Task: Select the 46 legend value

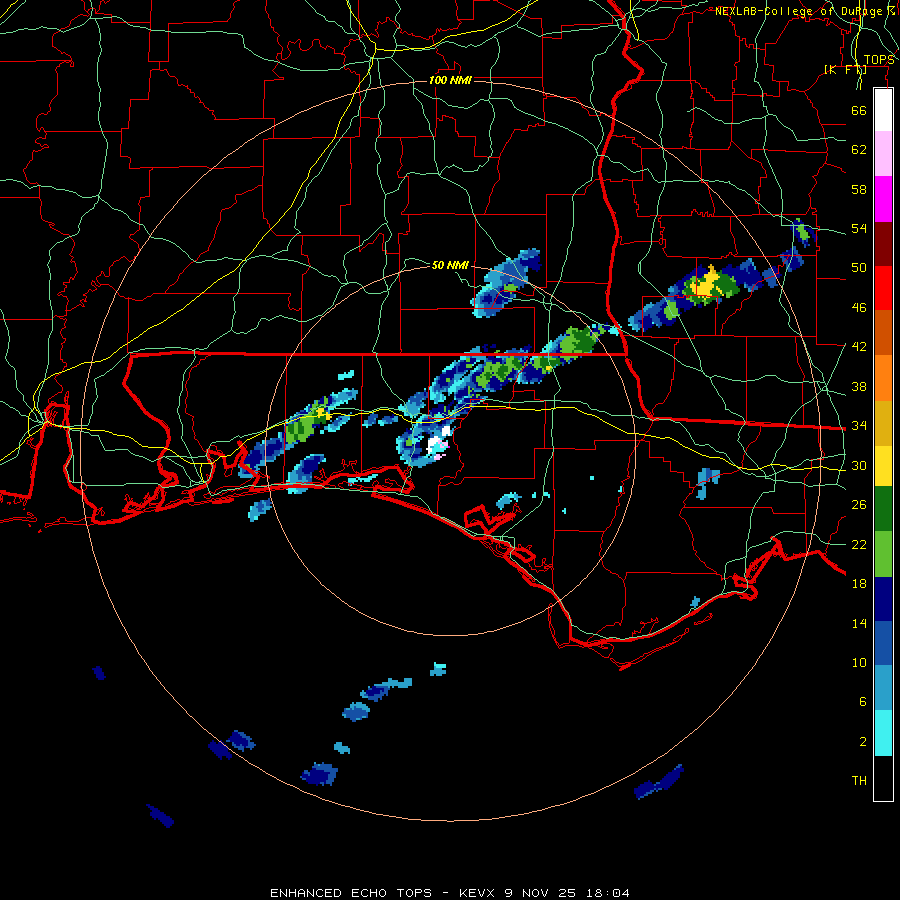Action: (x=859, y=308)
